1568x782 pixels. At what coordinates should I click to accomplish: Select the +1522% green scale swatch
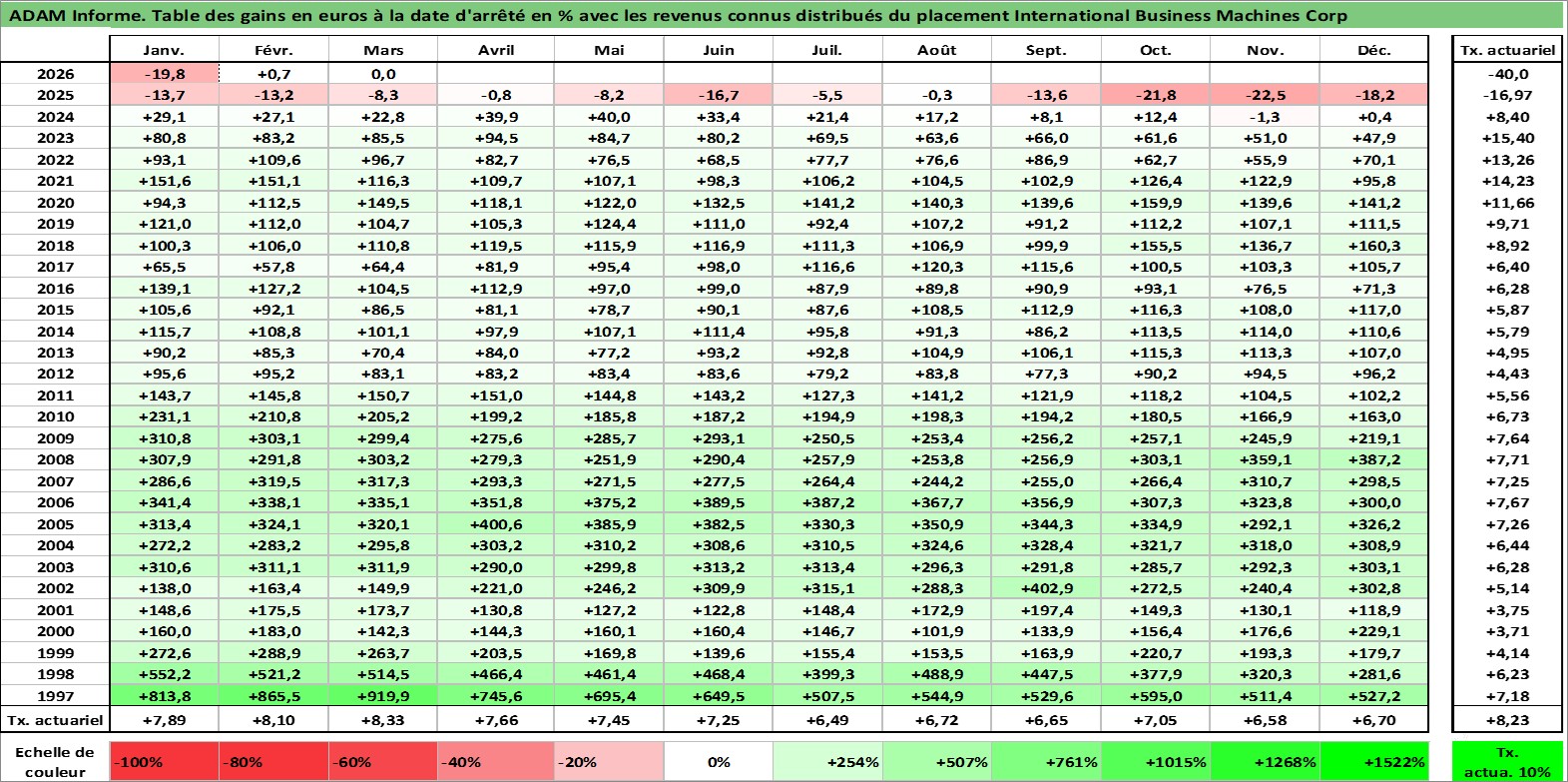coord(1374,761)
